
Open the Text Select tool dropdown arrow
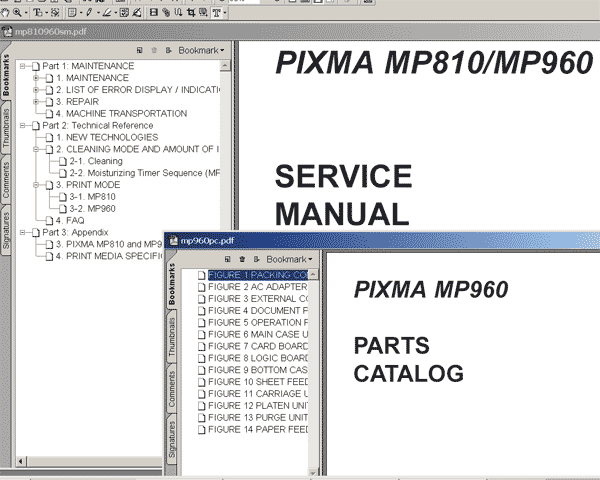[46, 13]
